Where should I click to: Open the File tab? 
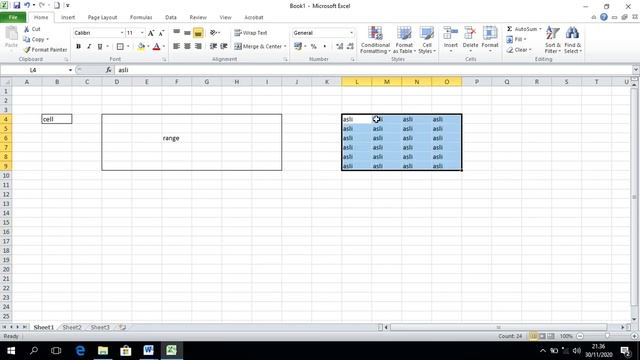(13, 17)
